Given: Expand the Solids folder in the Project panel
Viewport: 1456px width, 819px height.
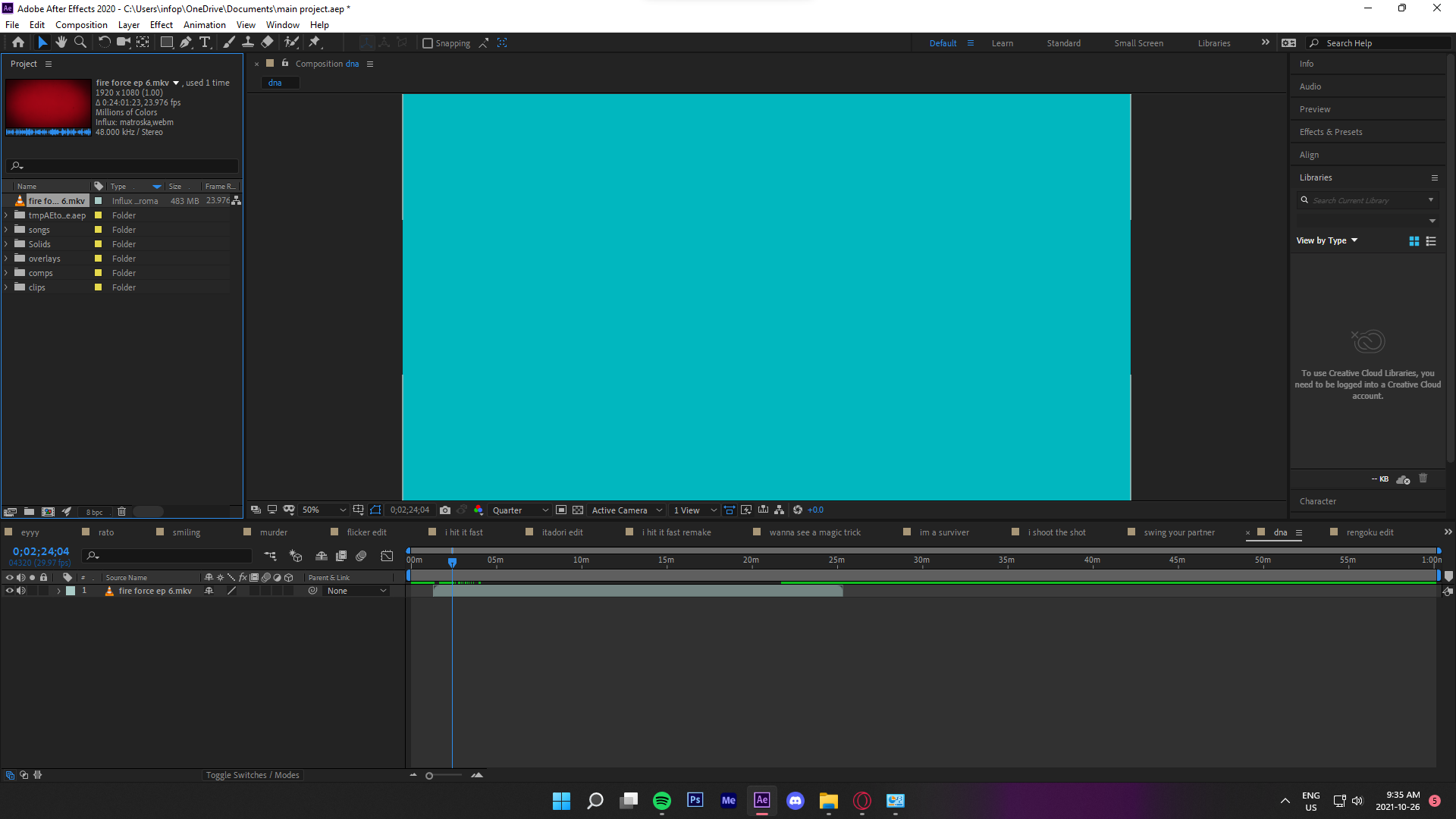Looking at the screenshot, I should coord(6,243).
